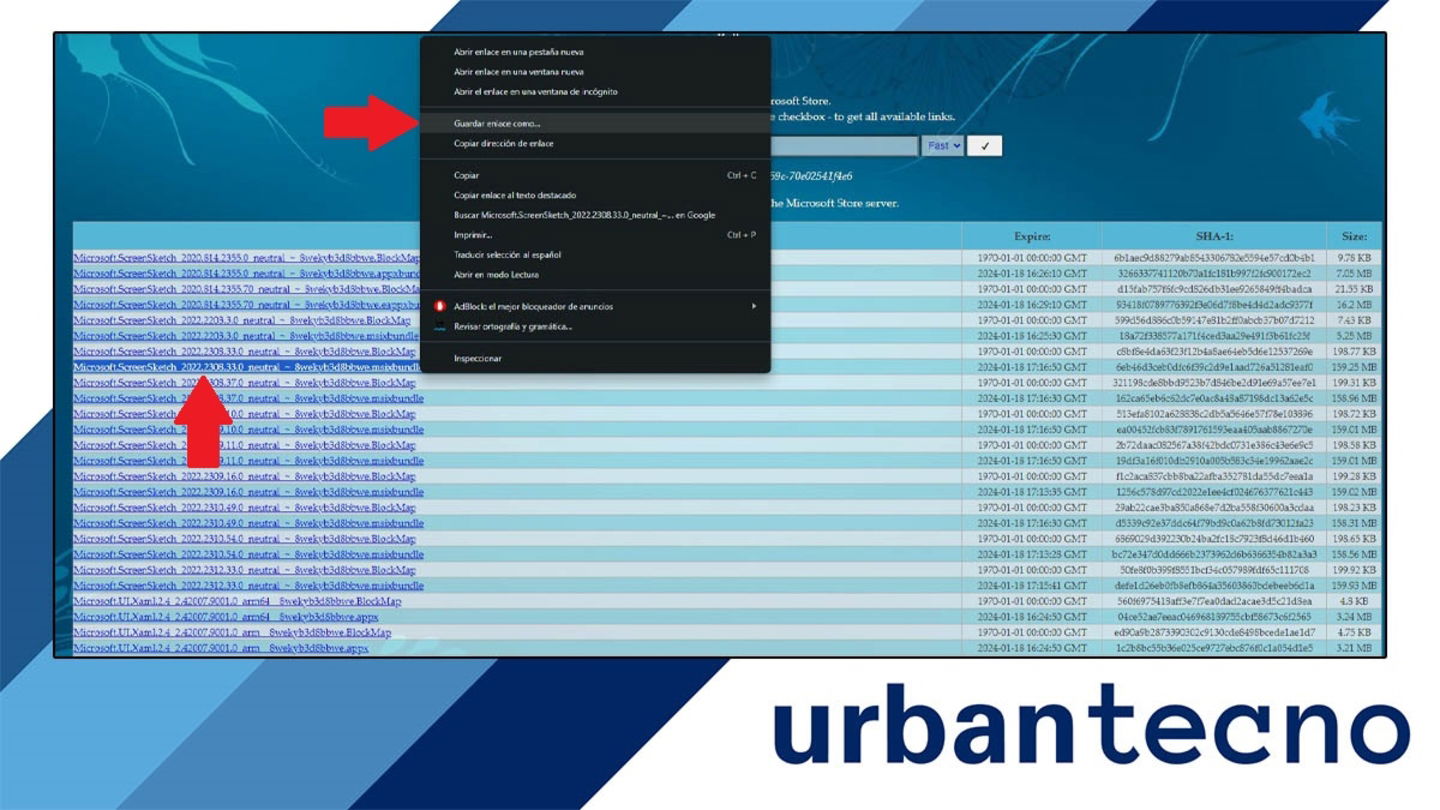Open Microsoft.UI.Xaml.2.4 arm appx link

pyautogui.click(x=220, y=648)
